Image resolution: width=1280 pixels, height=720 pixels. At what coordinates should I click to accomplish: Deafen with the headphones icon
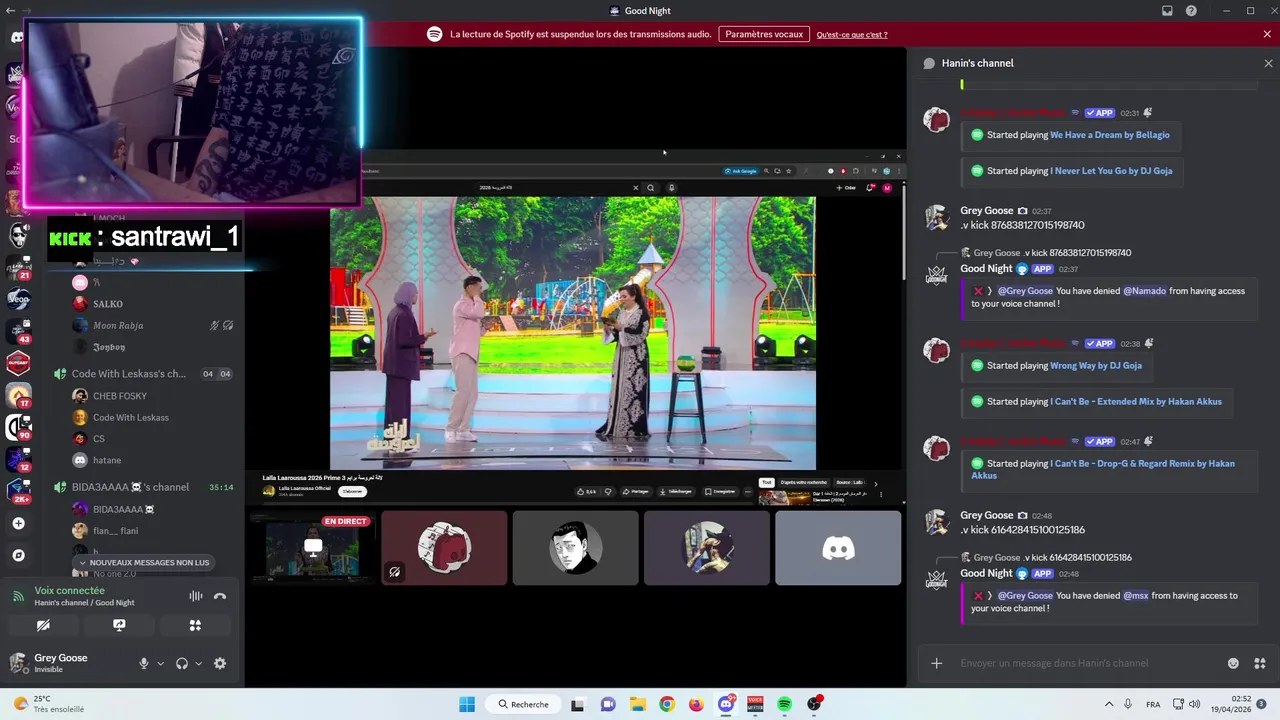[x=182, y=663]
